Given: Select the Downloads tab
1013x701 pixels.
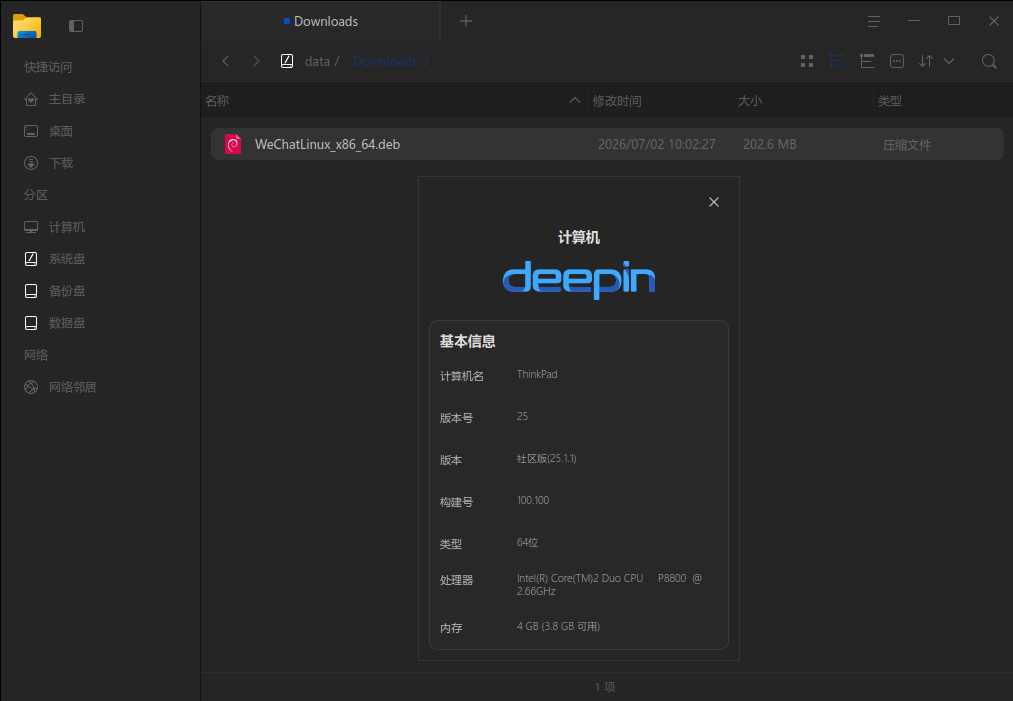Looking at the screenshot, I should click(320, 21).
